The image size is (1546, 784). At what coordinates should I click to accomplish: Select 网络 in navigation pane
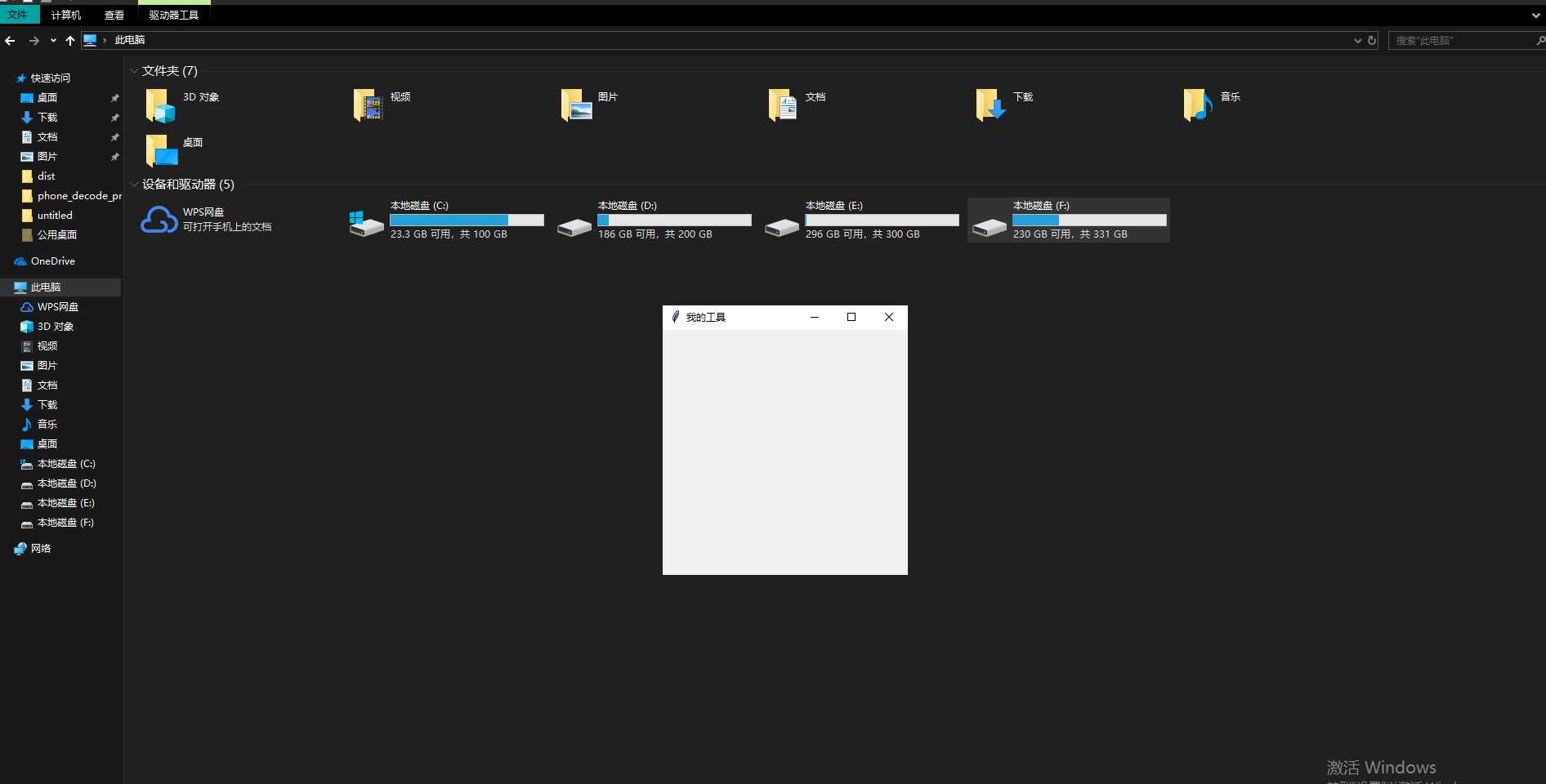[x=41, y=549]
